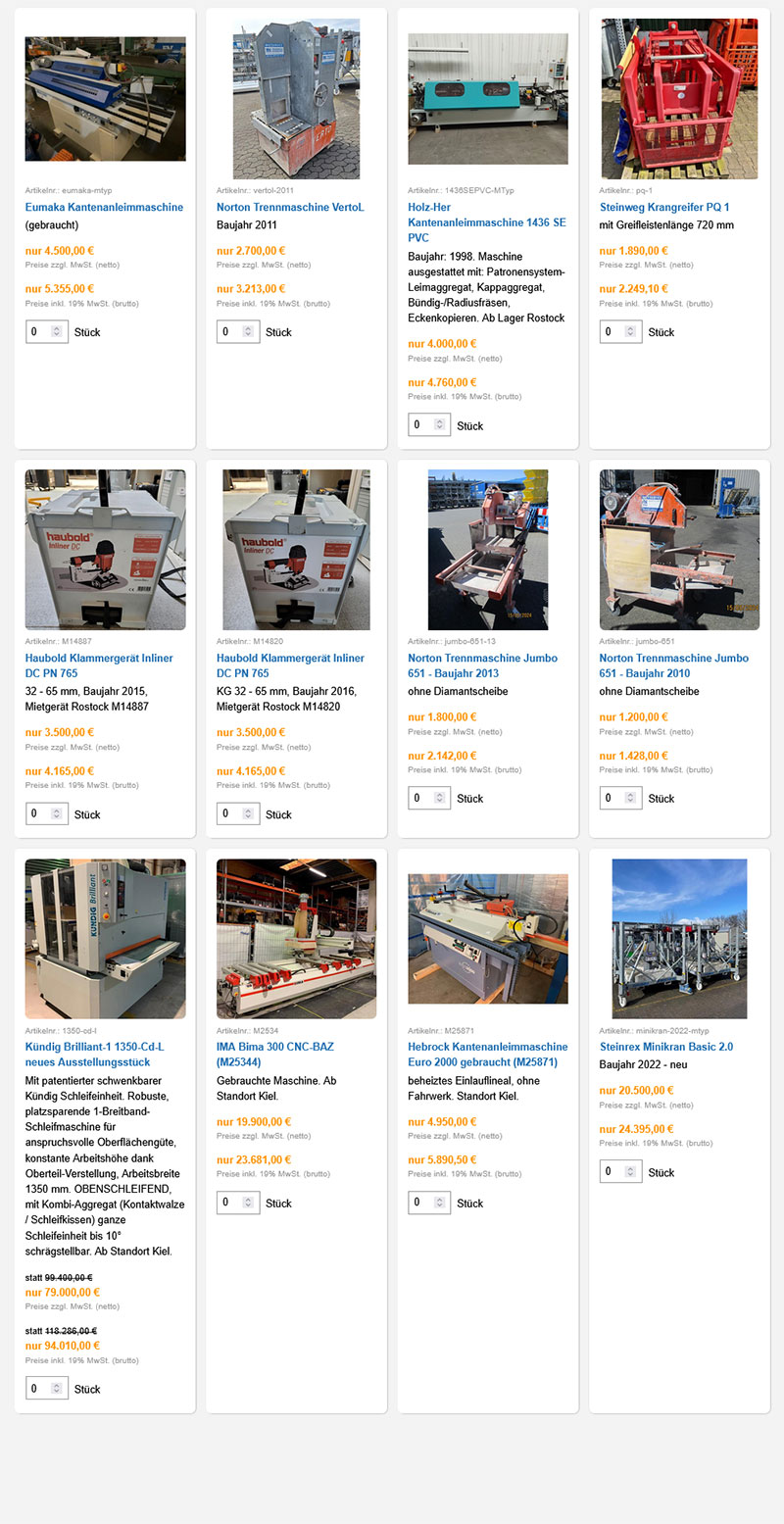
Task: Click quantity field for Kündig Brilliant-1
Action: pyautogui.click(x=47, y=1389)
